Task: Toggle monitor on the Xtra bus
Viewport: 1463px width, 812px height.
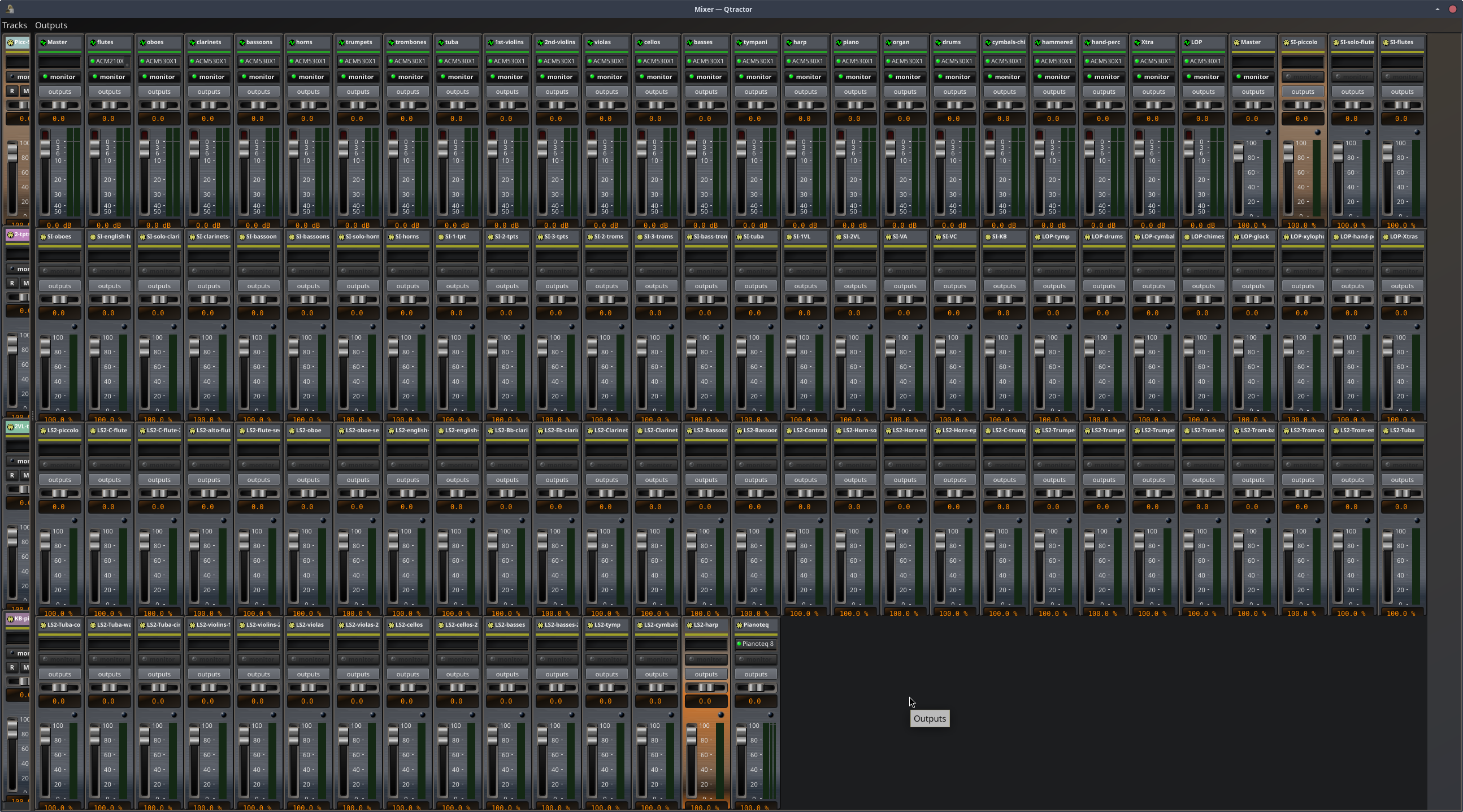Action: point(1153,77)
